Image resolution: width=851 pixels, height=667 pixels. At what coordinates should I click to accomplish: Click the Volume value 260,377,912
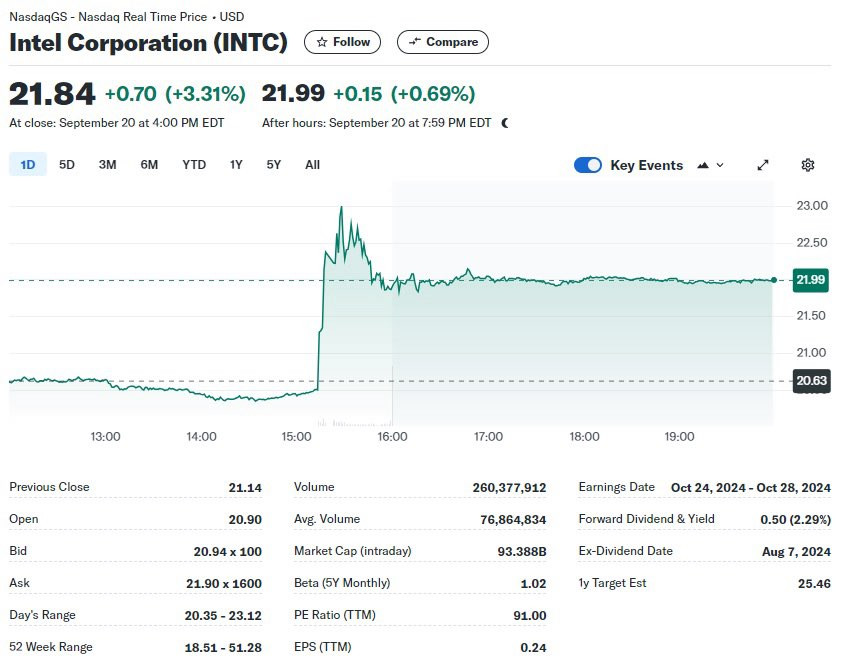click(x=509, y=487)
